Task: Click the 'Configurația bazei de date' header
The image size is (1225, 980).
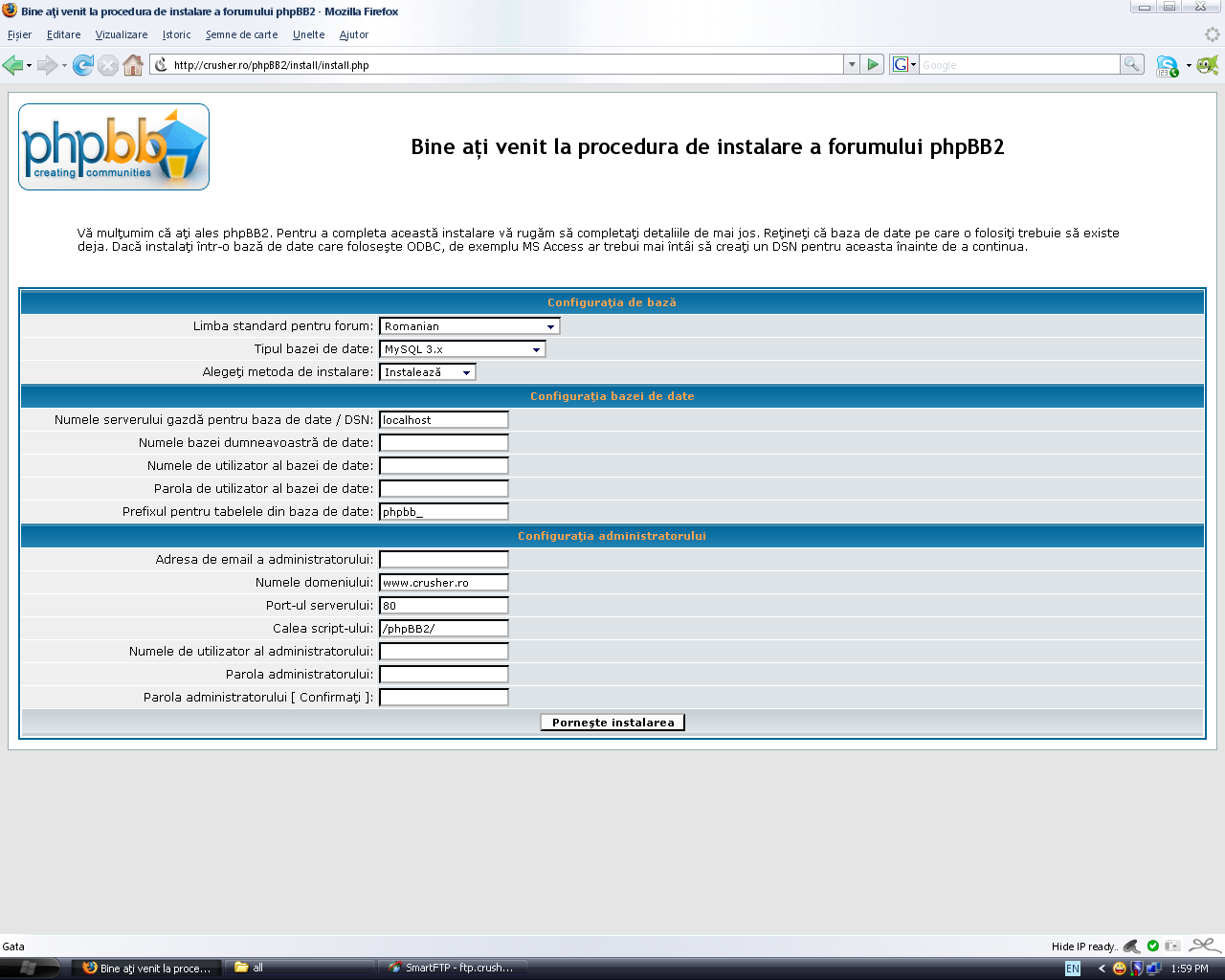Action: coord(612,396)
